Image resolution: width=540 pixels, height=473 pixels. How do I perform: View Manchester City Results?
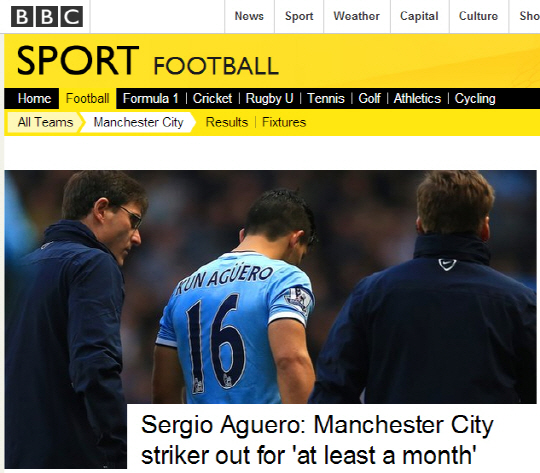[227, 122]
